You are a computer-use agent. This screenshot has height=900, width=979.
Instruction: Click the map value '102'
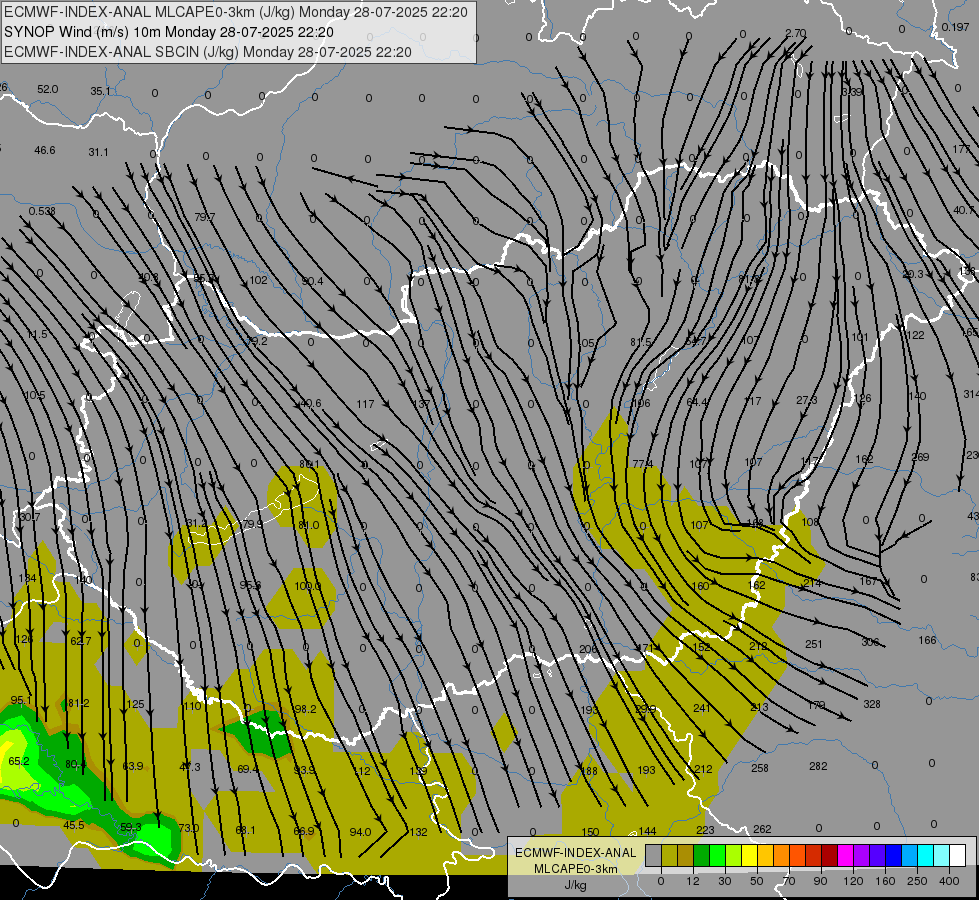click(x=258, y=280)
